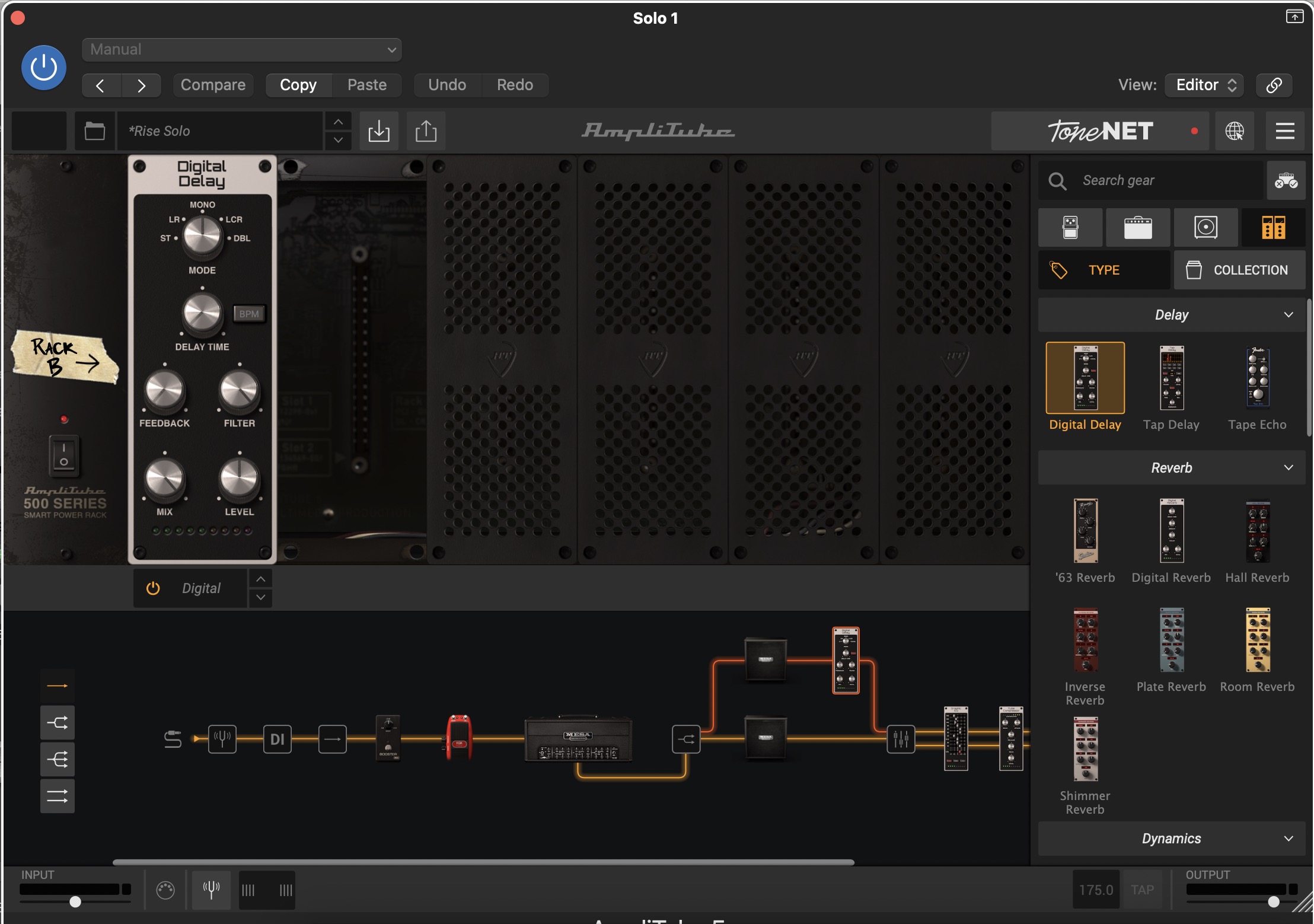
Task: Select the MESA amp head in chain
Action: 578,738
